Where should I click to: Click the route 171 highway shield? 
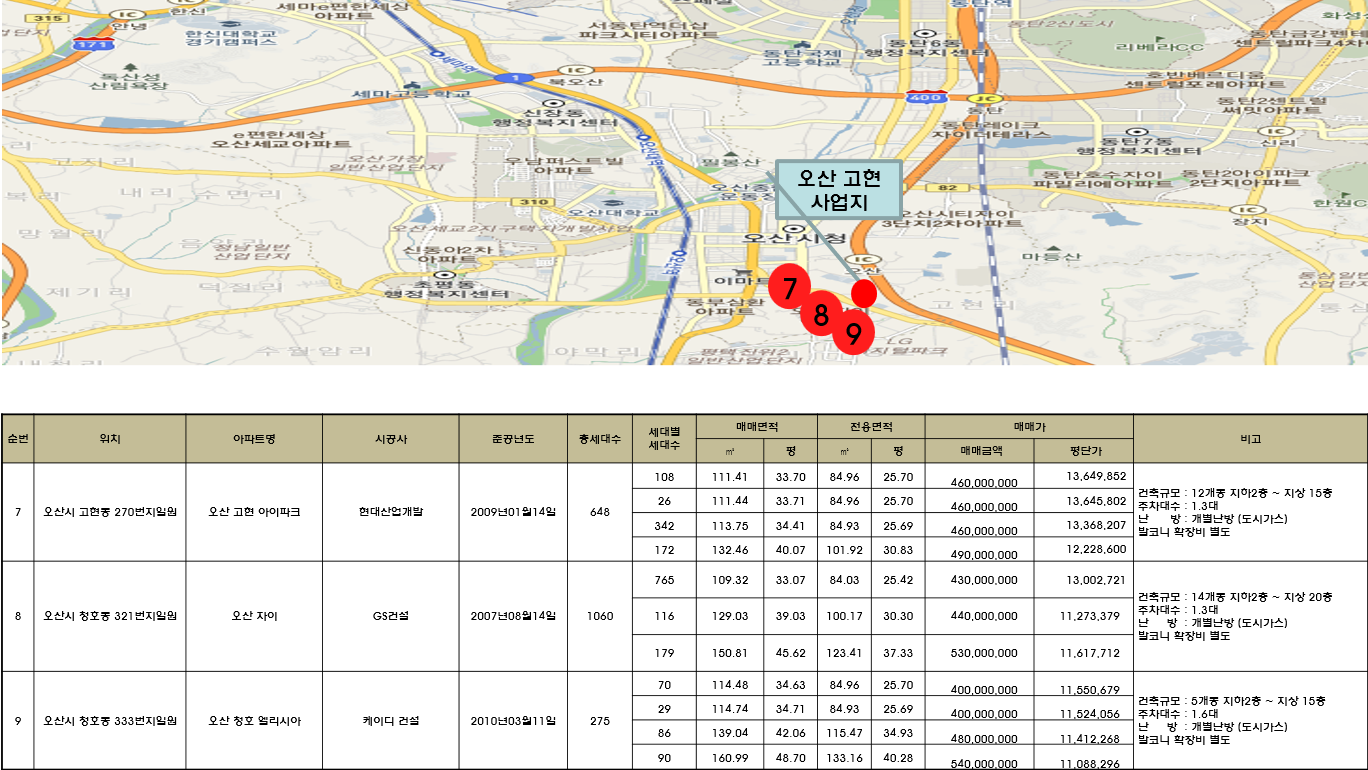tap(92, 44)
